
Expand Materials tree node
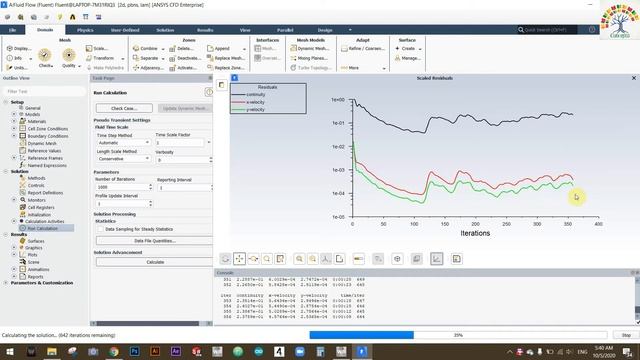(14, 121)
